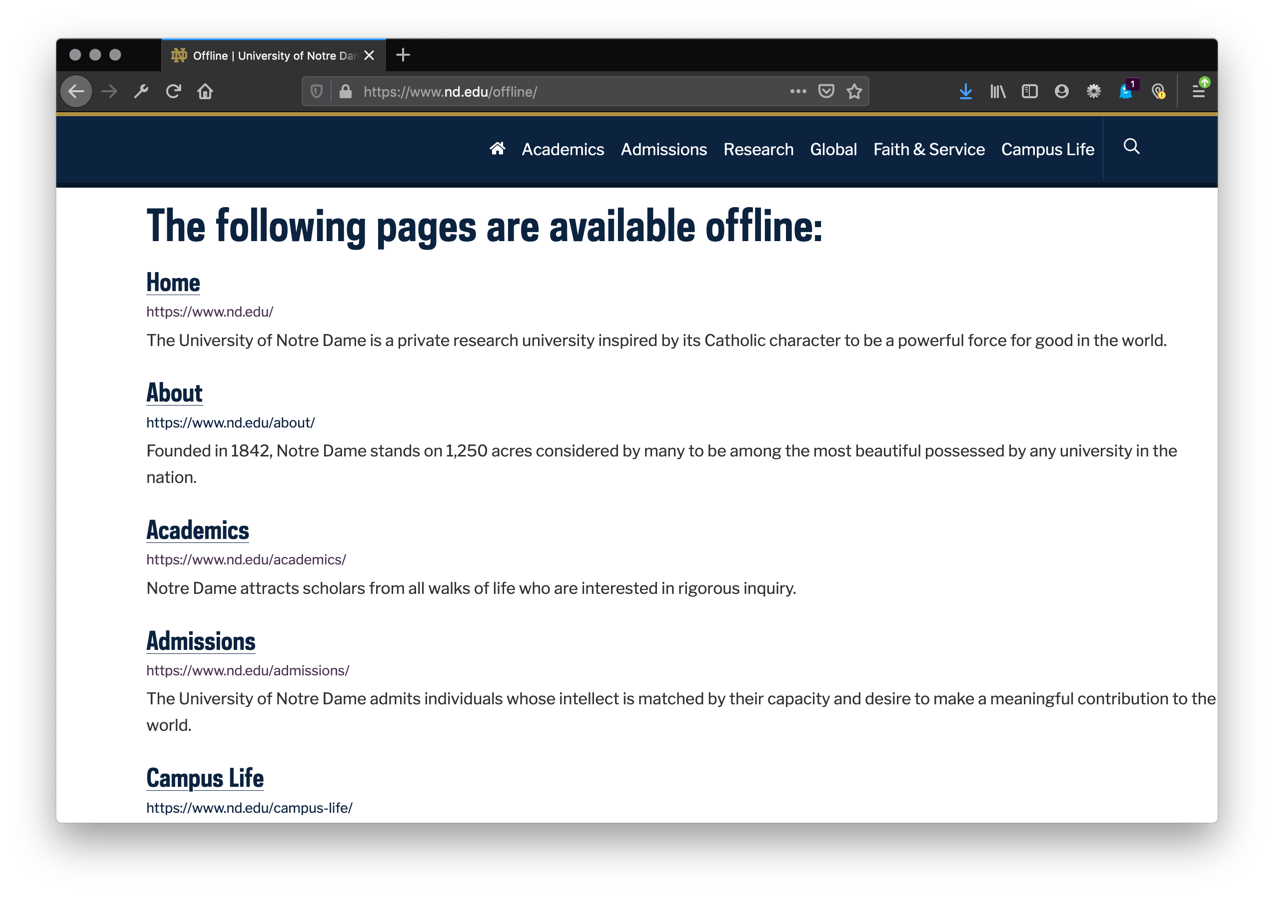Open Admissions in the site navigation bar
Image resolution: width=1274 pixels, height=897 pixels.
664,149
